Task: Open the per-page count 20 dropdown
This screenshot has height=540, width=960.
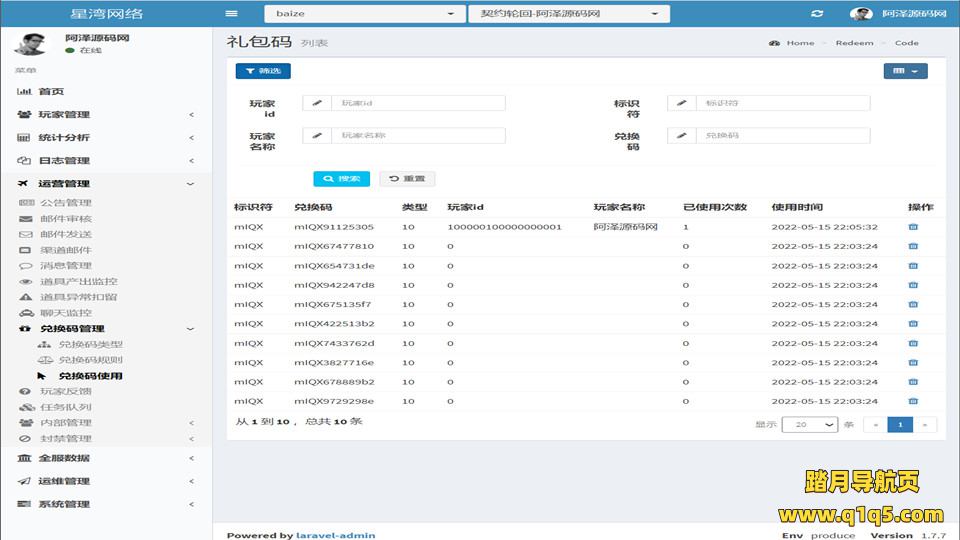Action: coord(809,424)
